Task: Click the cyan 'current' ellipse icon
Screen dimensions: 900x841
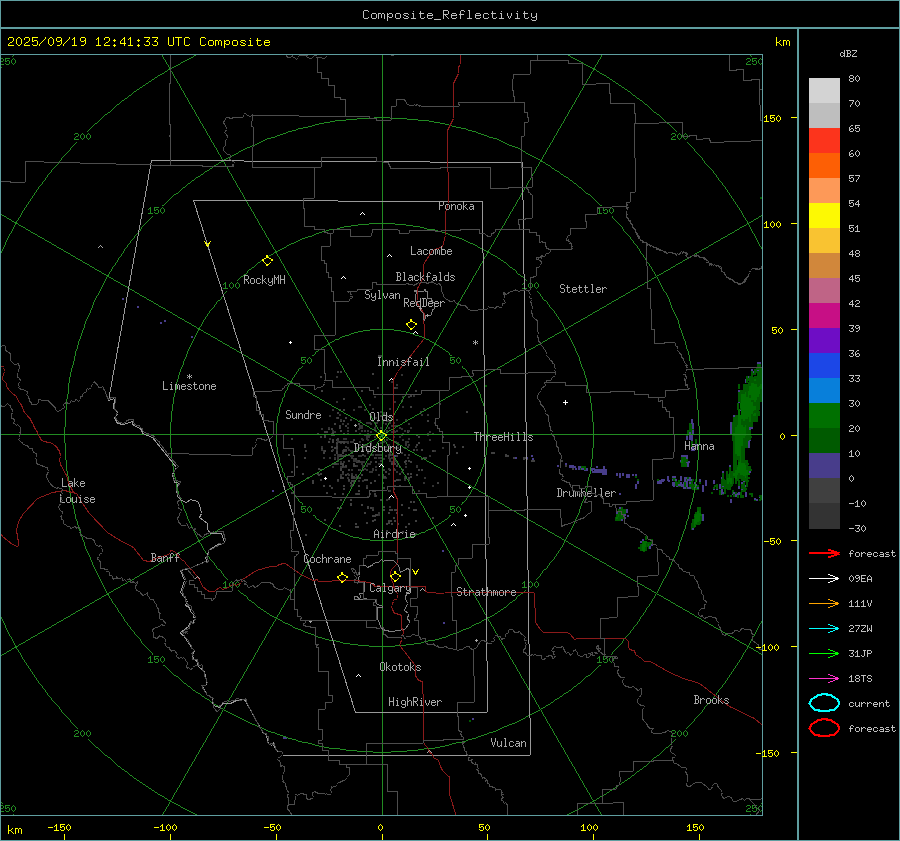Action: [x=824, y=703]
